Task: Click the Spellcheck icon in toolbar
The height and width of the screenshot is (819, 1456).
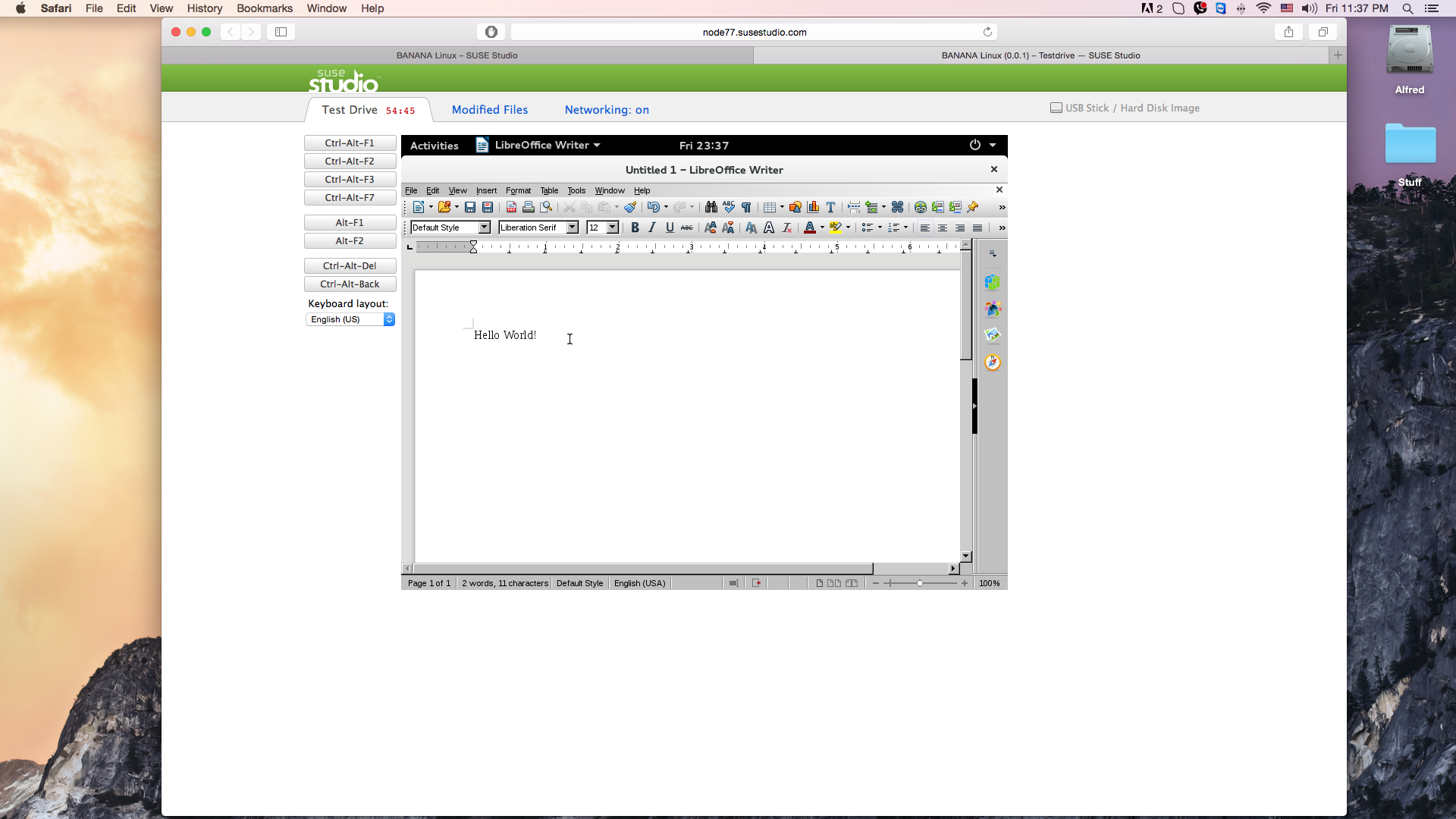Action: (727, 207)
